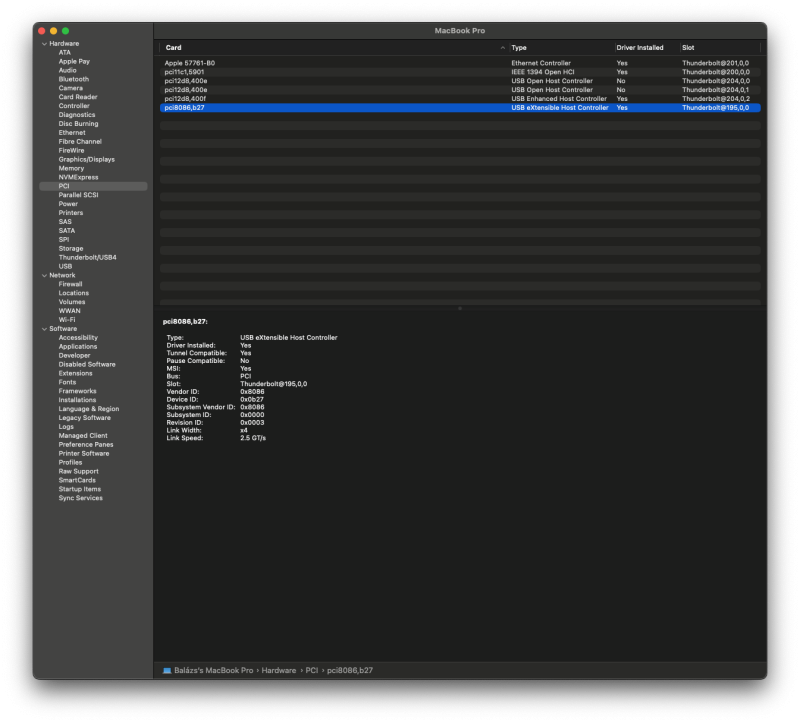Click the laptop icon in path bar
800x723 pixels.
[x=167, y=670]
